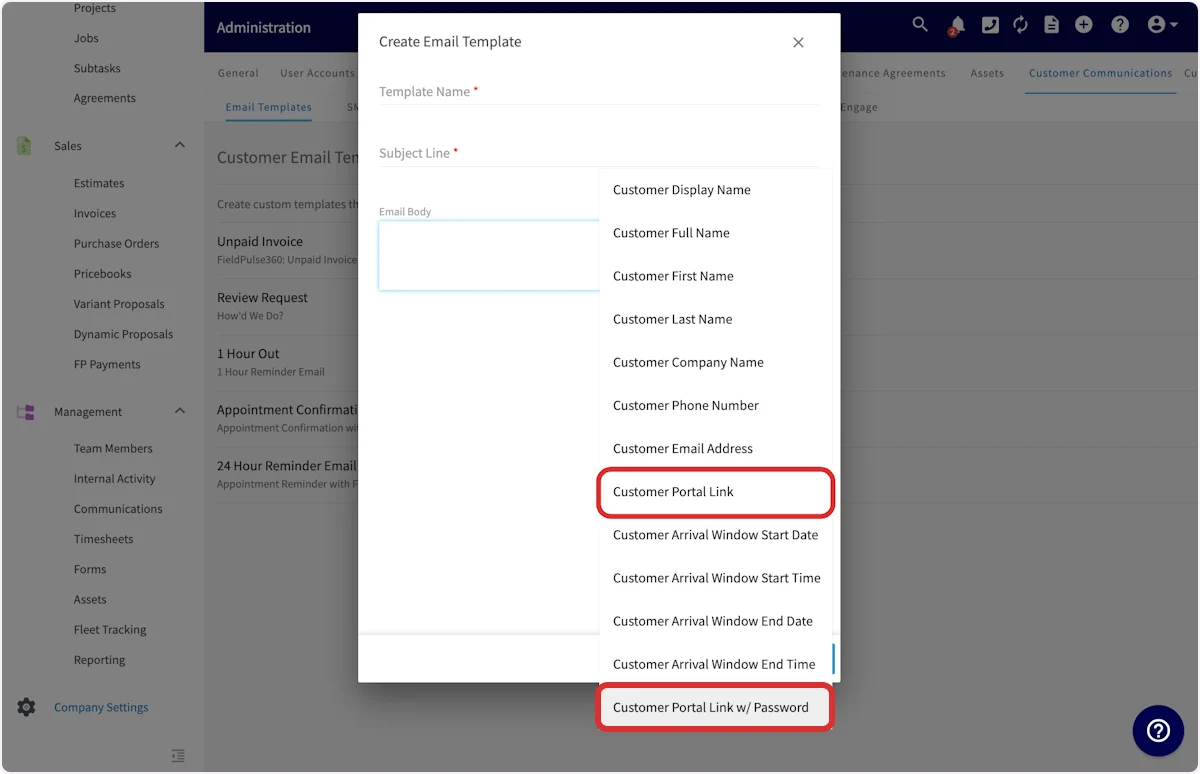This screenshot has height=774, width=1200.
Task: Select the Email Templates sub-tab
Action: [268, 107]
